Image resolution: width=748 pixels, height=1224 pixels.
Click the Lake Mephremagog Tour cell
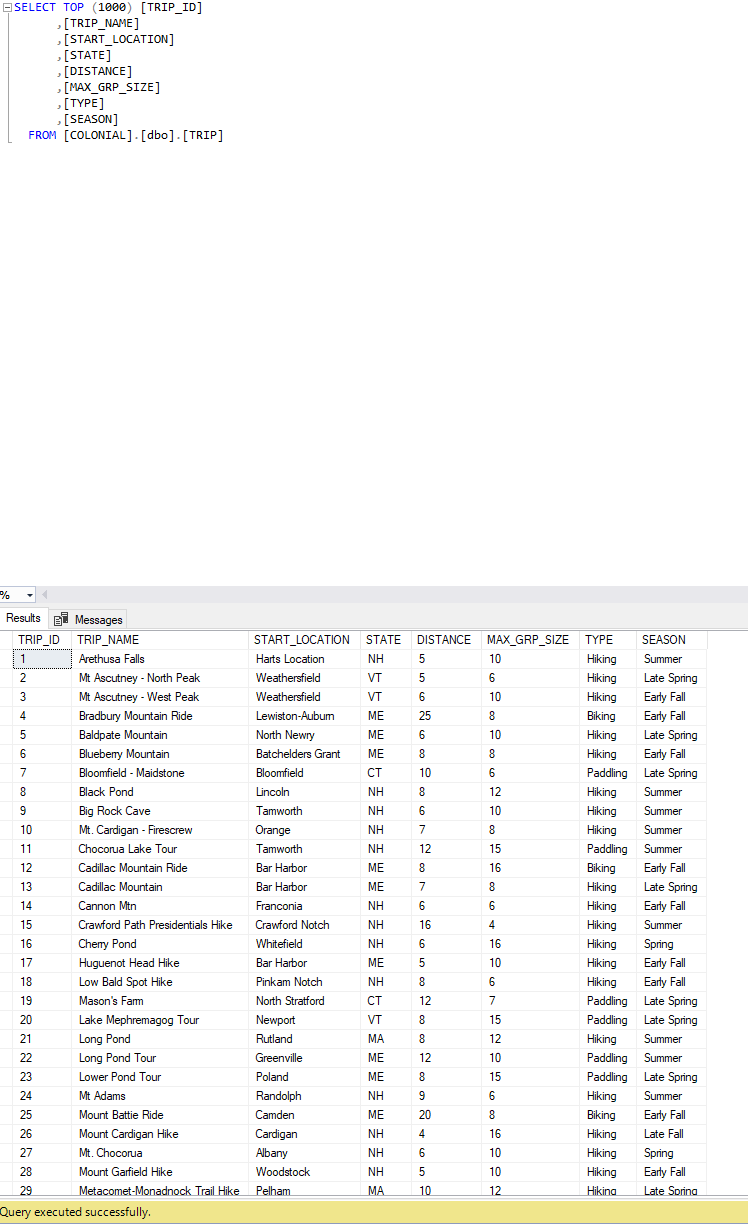[161, 1020]
